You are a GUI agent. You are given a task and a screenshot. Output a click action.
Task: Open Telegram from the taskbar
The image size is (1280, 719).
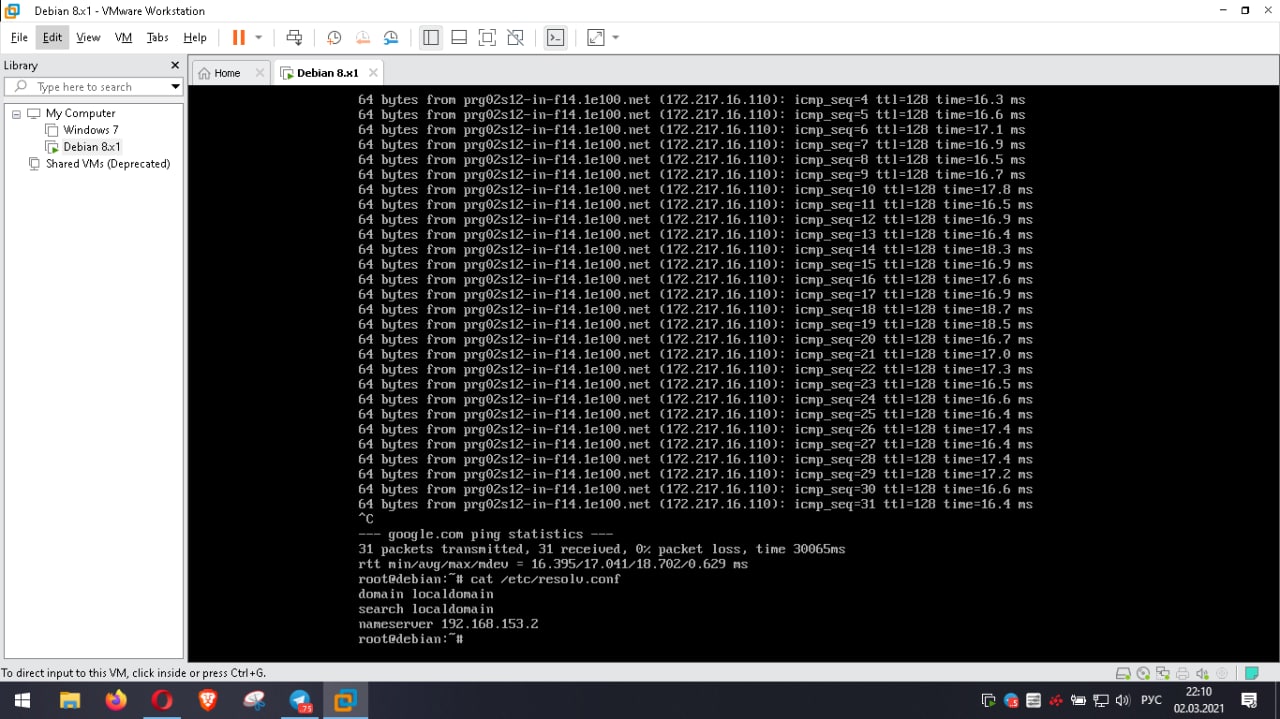[x=300, y=700]
